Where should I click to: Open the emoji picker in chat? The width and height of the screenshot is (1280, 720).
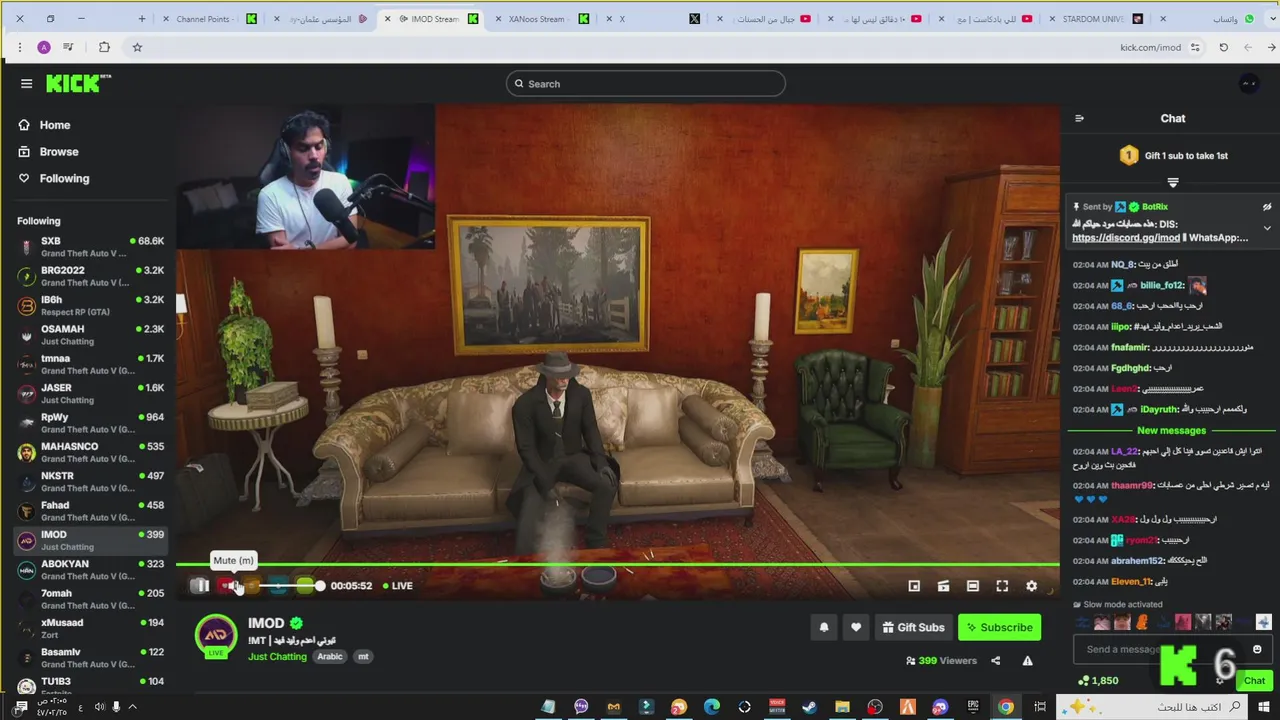click(1257, 650)
